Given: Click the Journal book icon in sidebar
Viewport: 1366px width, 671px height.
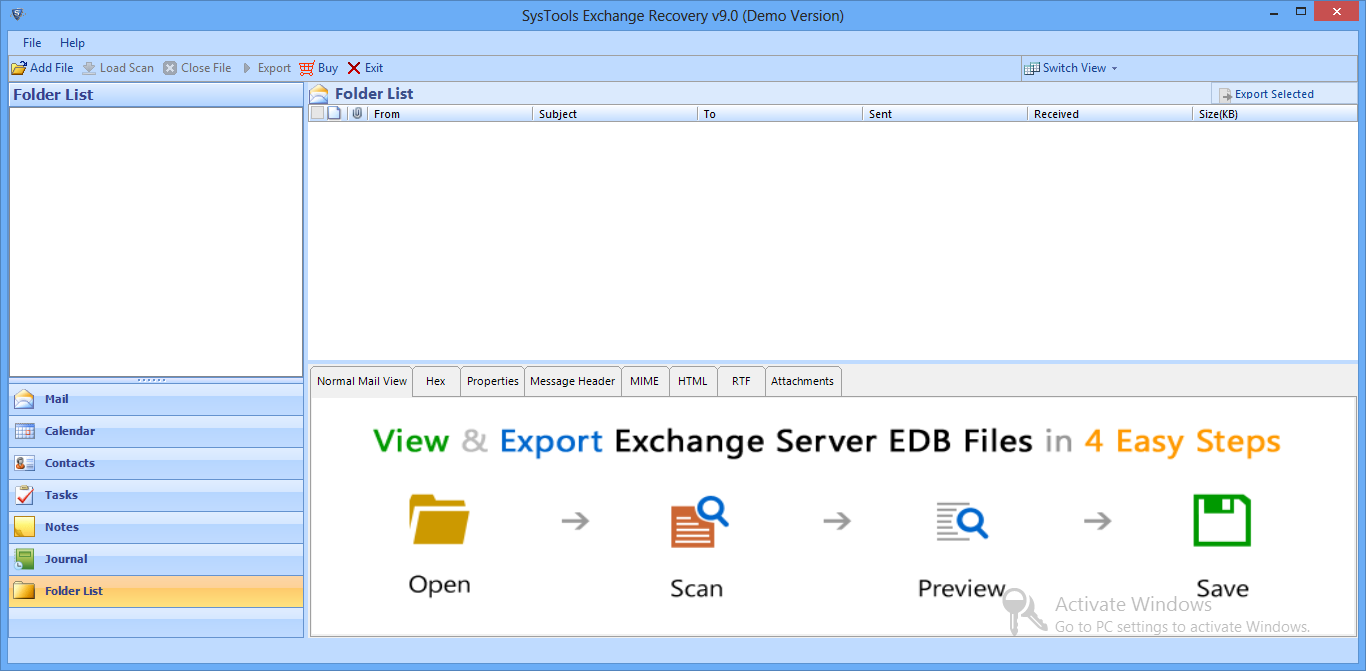Looking at the screenshot, I should click(25, 560).
